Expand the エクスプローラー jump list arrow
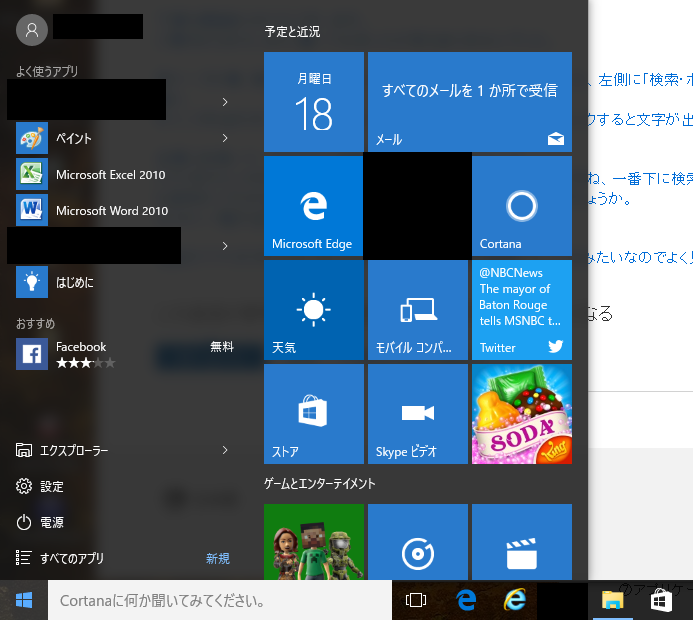The width and height of the screenshot is (693, 620). (225, 450)
